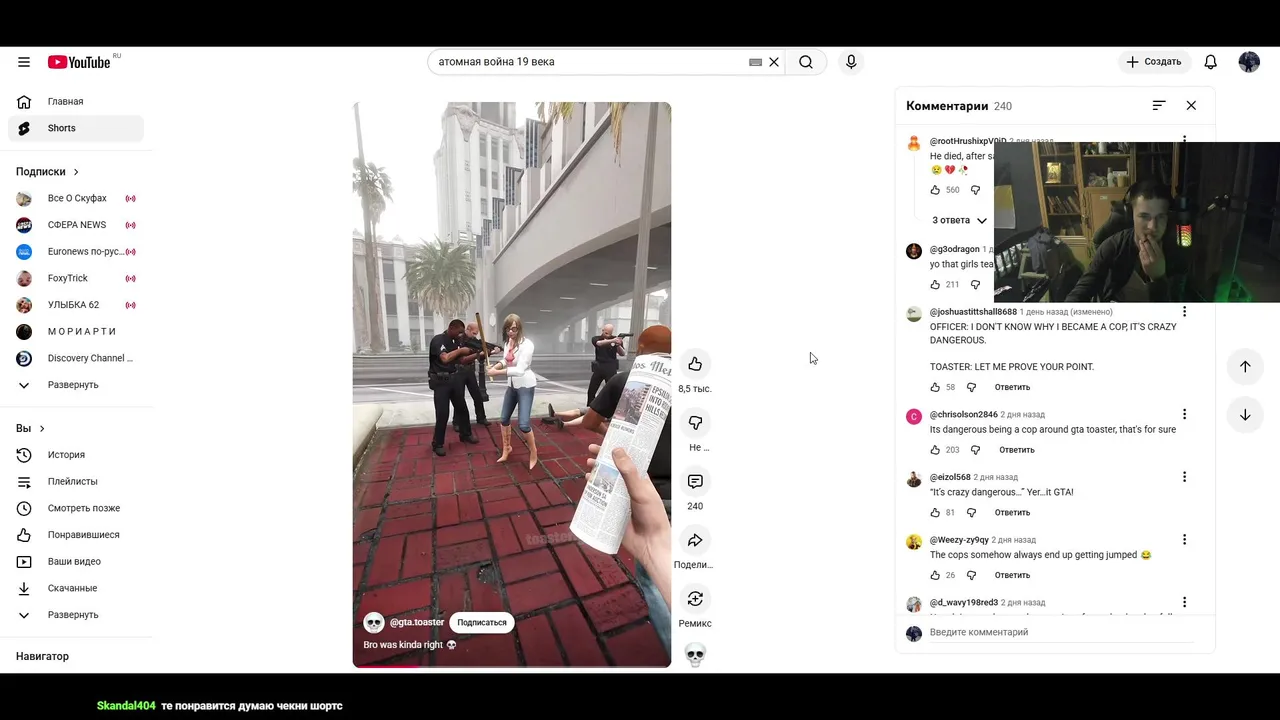Go to next Short with down arrow
The height and width of the screenshot is (720, 1280).
click(x=1245, y=415)
